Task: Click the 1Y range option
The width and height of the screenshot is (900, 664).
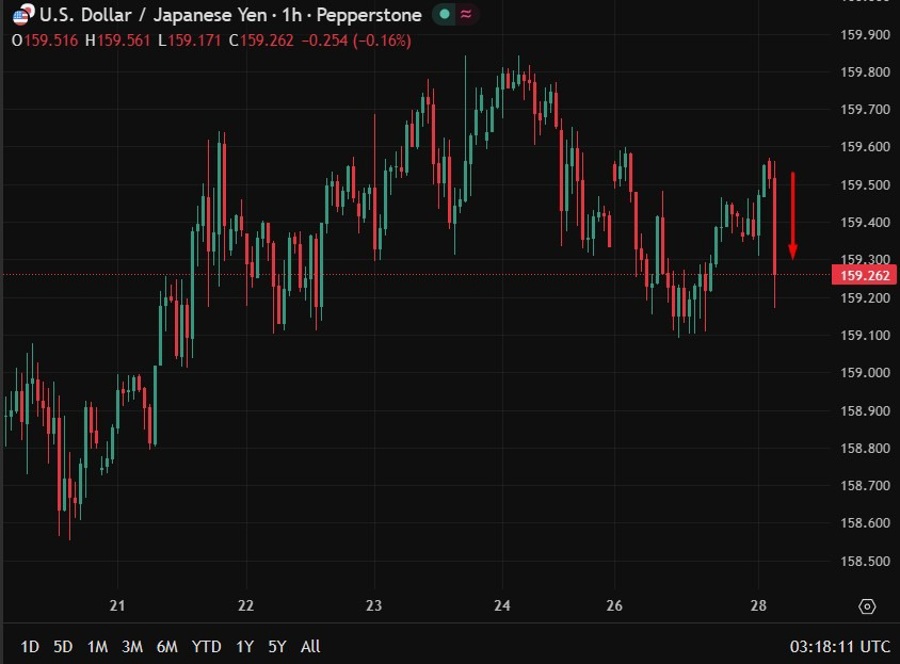Action: point(243,646)
